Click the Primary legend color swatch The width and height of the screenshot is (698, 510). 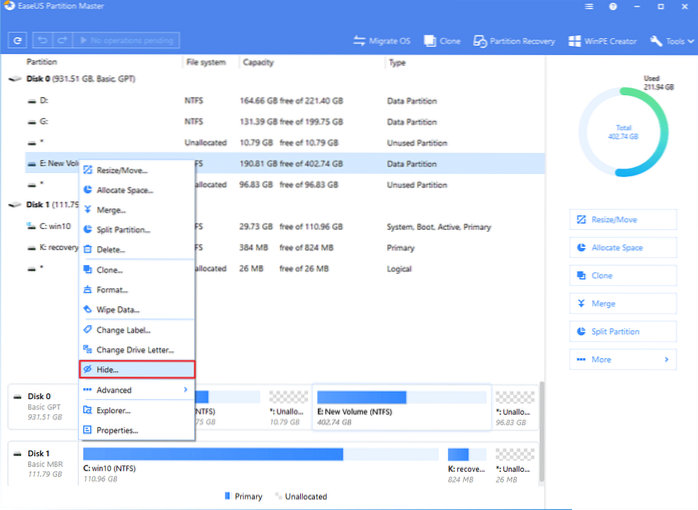(229, 497)
